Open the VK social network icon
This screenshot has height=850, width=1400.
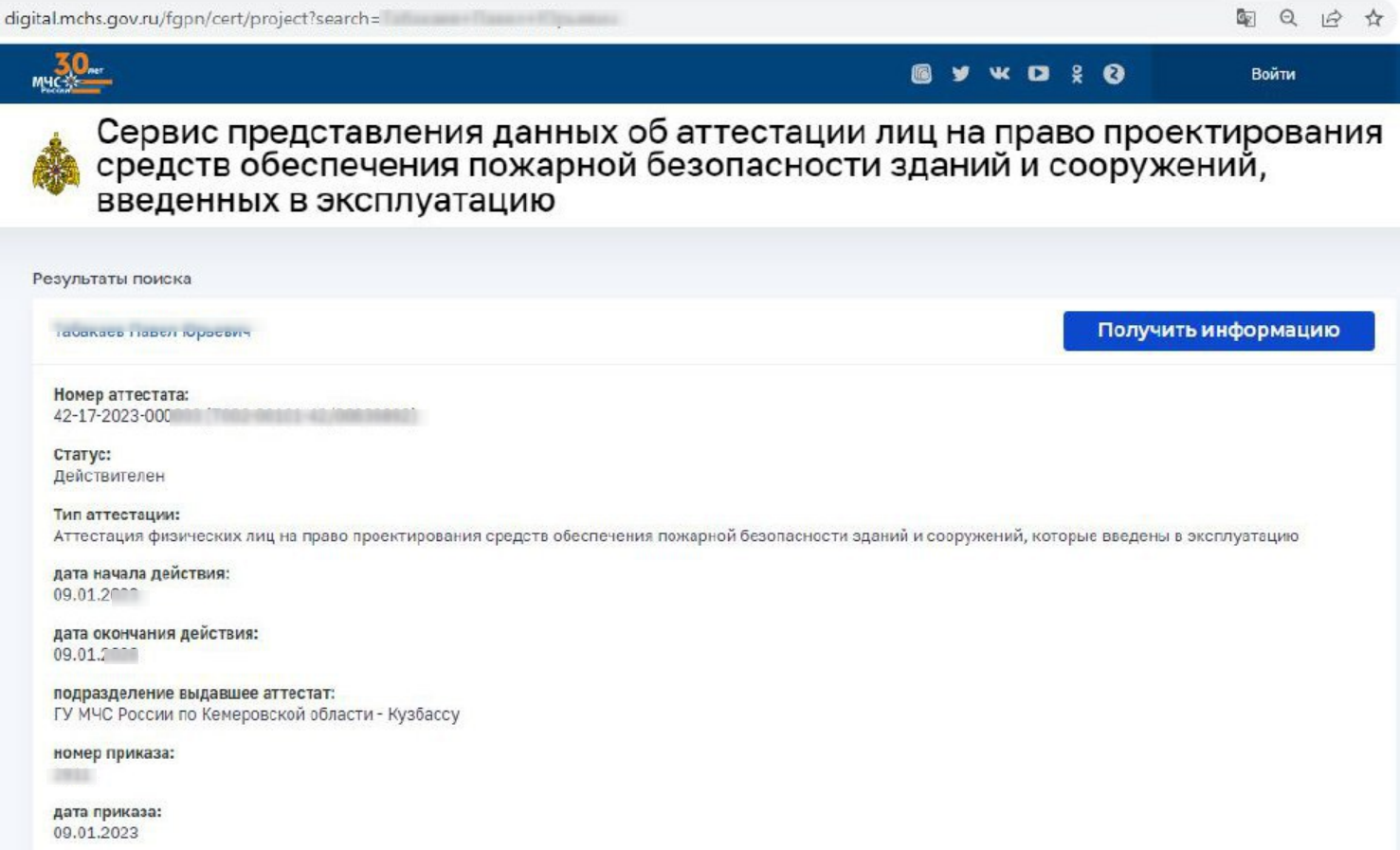(x=999, y=74)
